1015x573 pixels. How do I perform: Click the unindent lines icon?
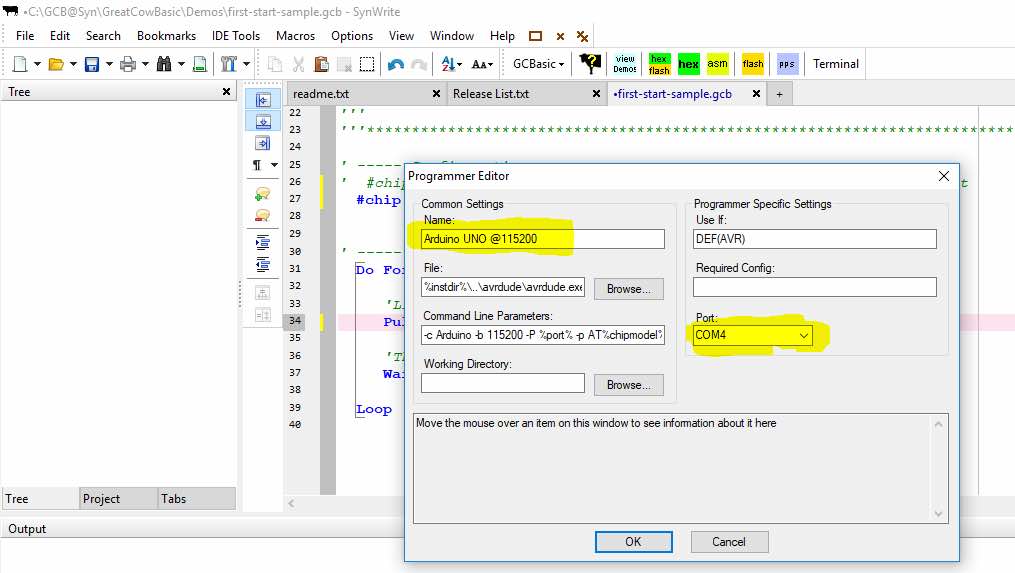click(262, 264)
